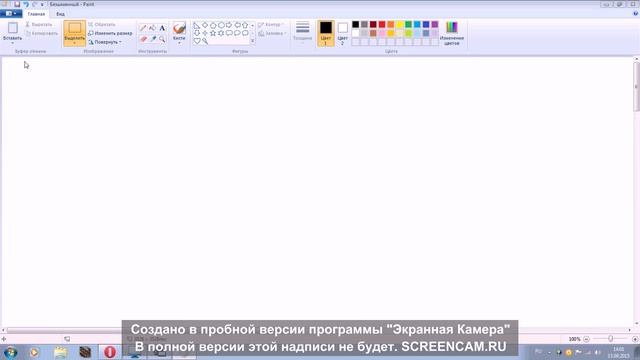This screenshot has height=360, width=640.
Task: Choose the four-point star shape
Action: coord(205,33)
